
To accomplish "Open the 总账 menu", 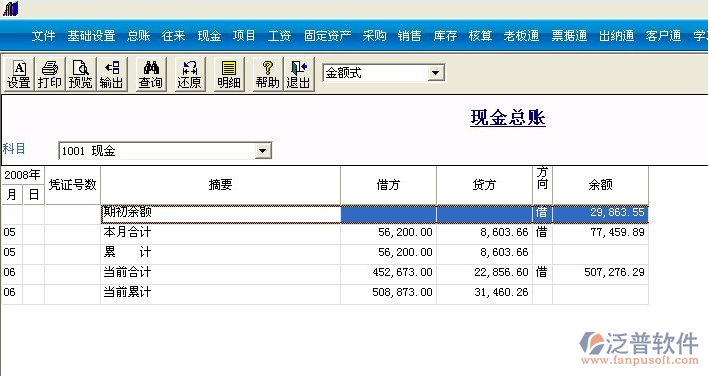I will tap(138, 35).
